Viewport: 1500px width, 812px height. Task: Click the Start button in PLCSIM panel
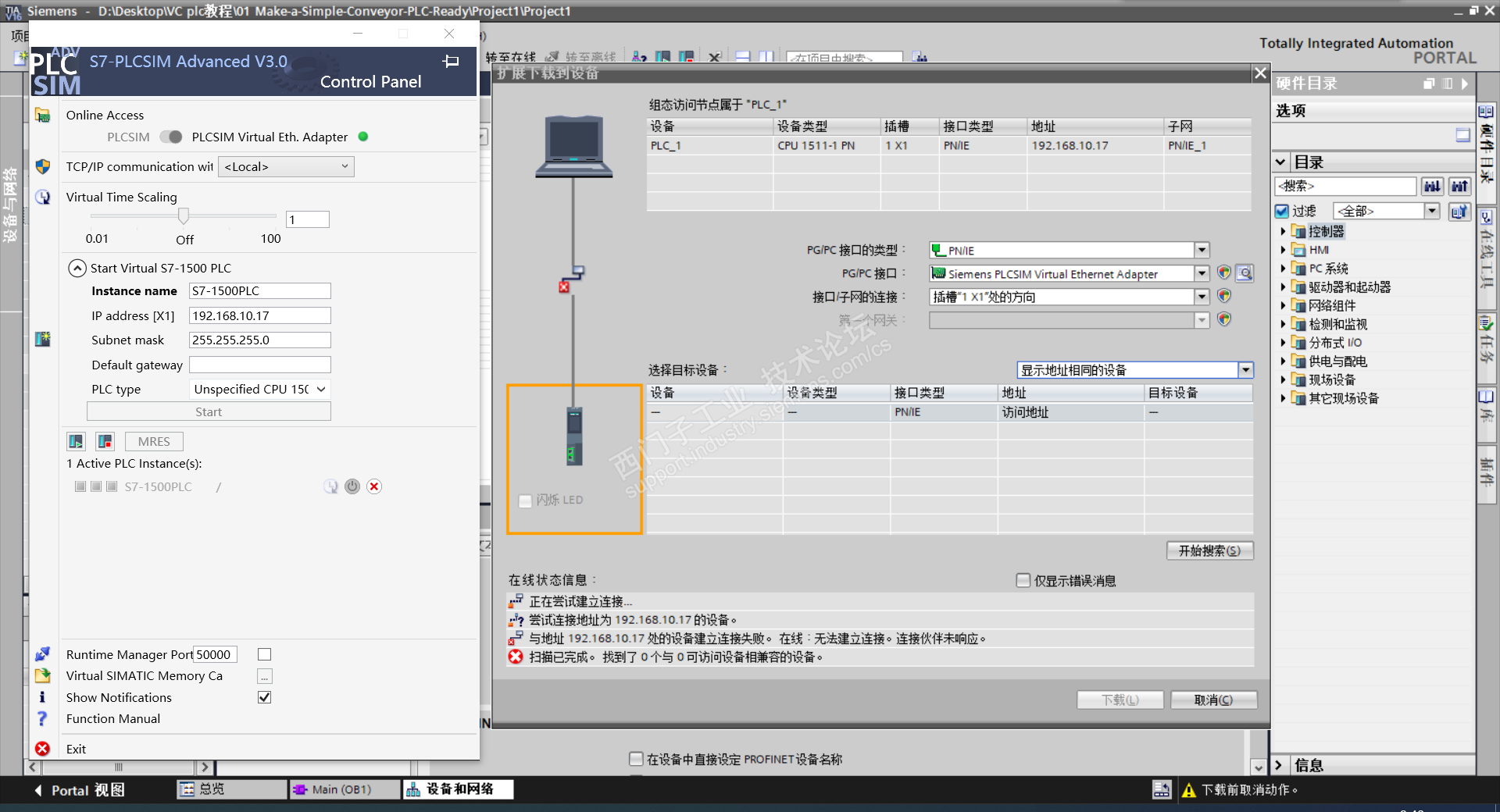[209, 411]
